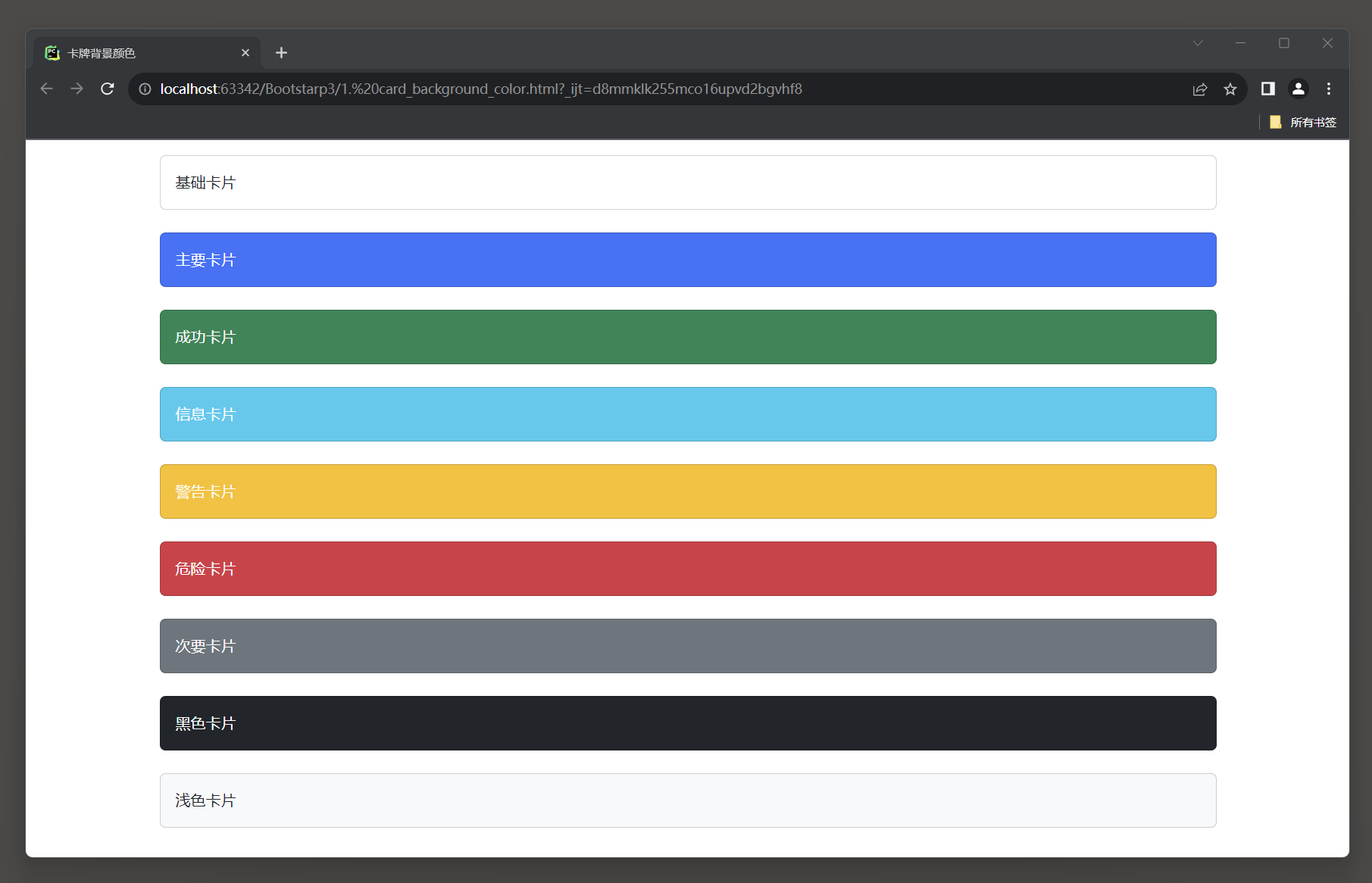This screenshot has height=883, width=1372.
Task: Go back to the previous page
Action: (x=47, y=89)
